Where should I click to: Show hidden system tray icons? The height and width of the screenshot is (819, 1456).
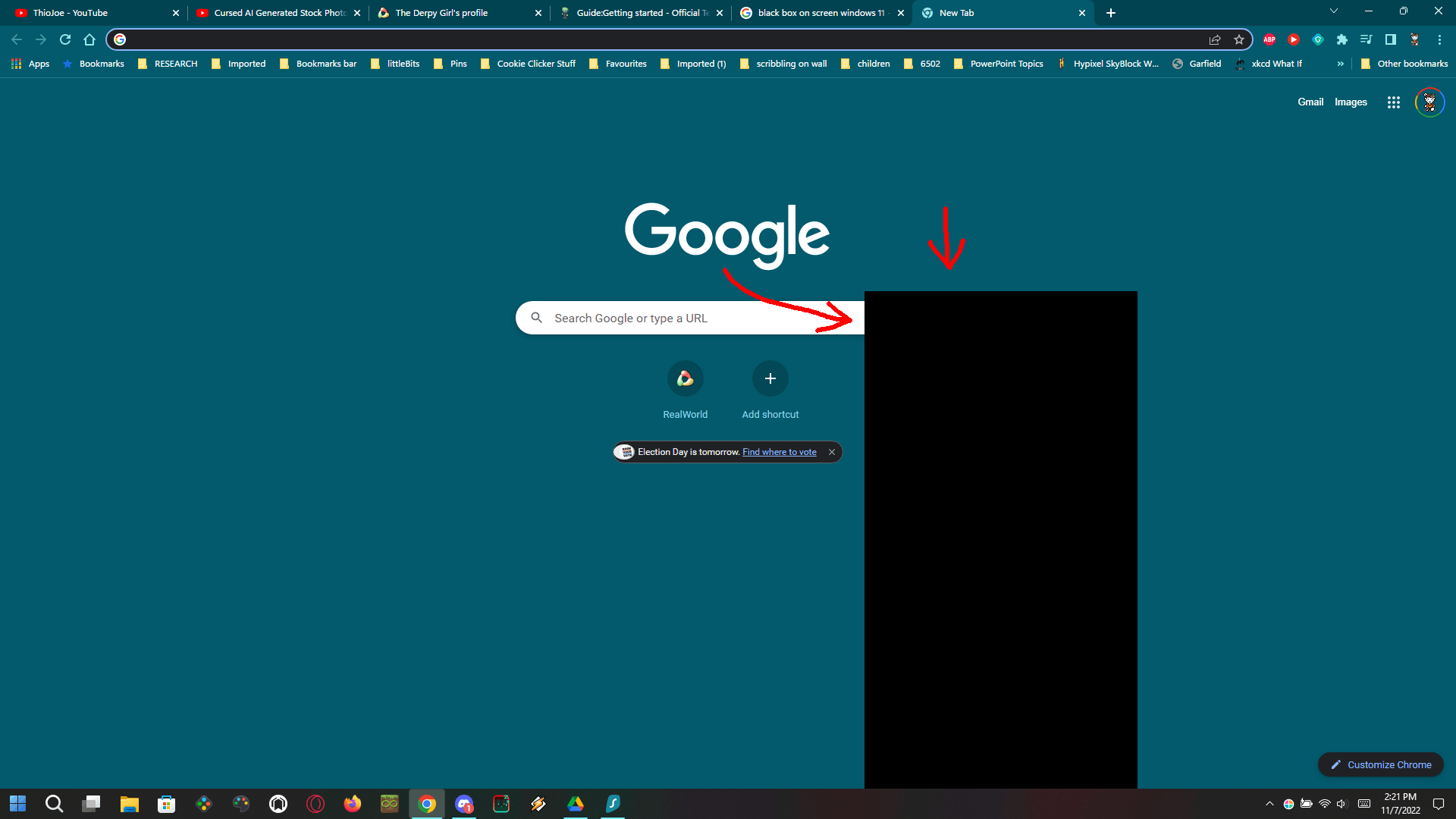[1269, 804]
